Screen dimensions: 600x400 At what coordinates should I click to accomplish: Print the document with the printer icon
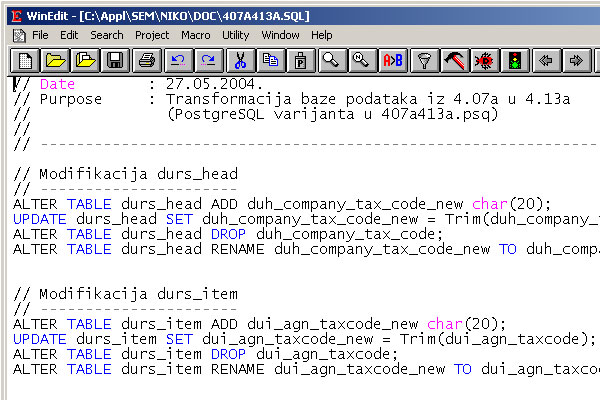[x=147, y=61]
